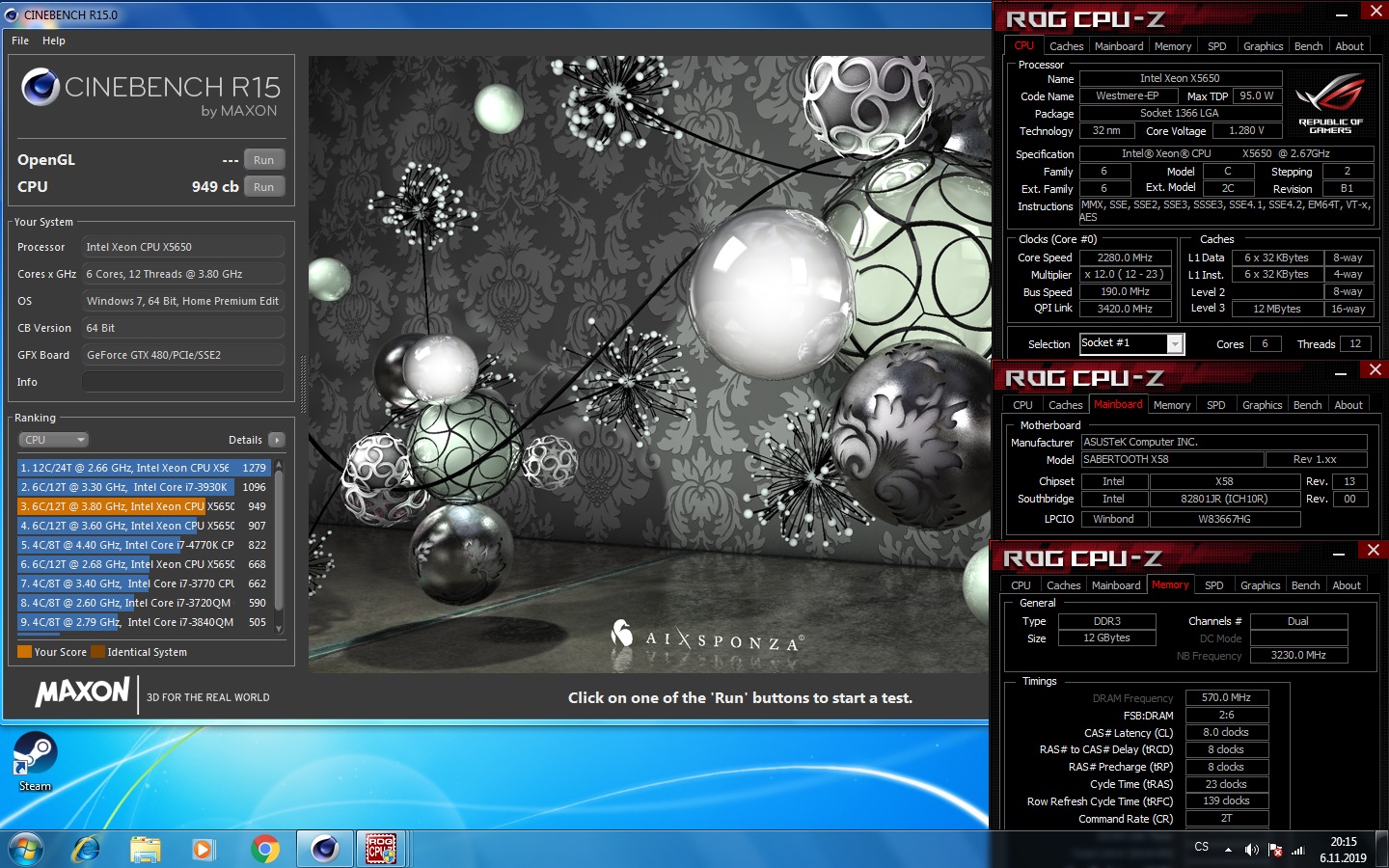
Task: Click the CS language indicator in tray
Action: coord(1201,847)
